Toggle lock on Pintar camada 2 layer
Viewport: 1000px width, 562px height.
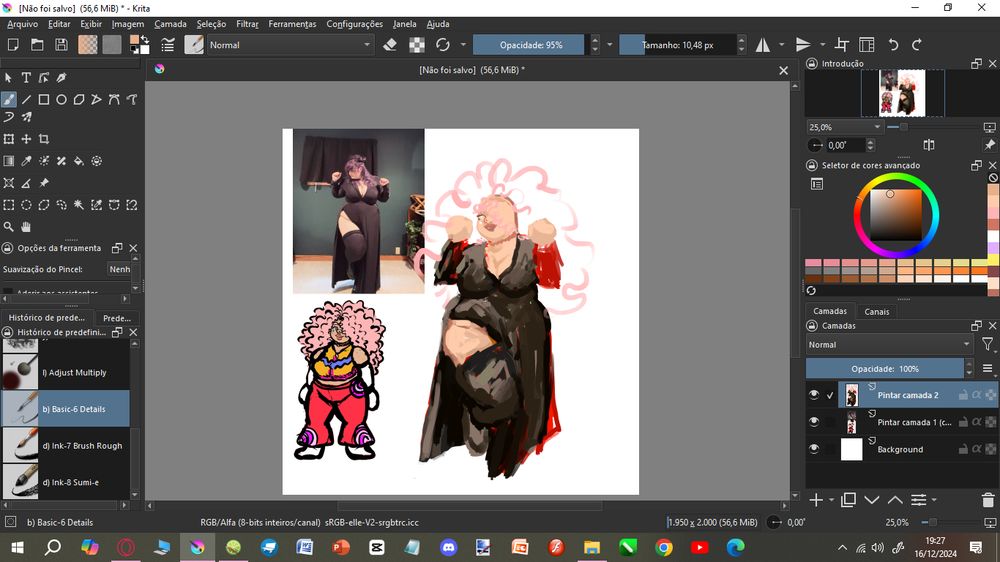click(x=964, y=395)
